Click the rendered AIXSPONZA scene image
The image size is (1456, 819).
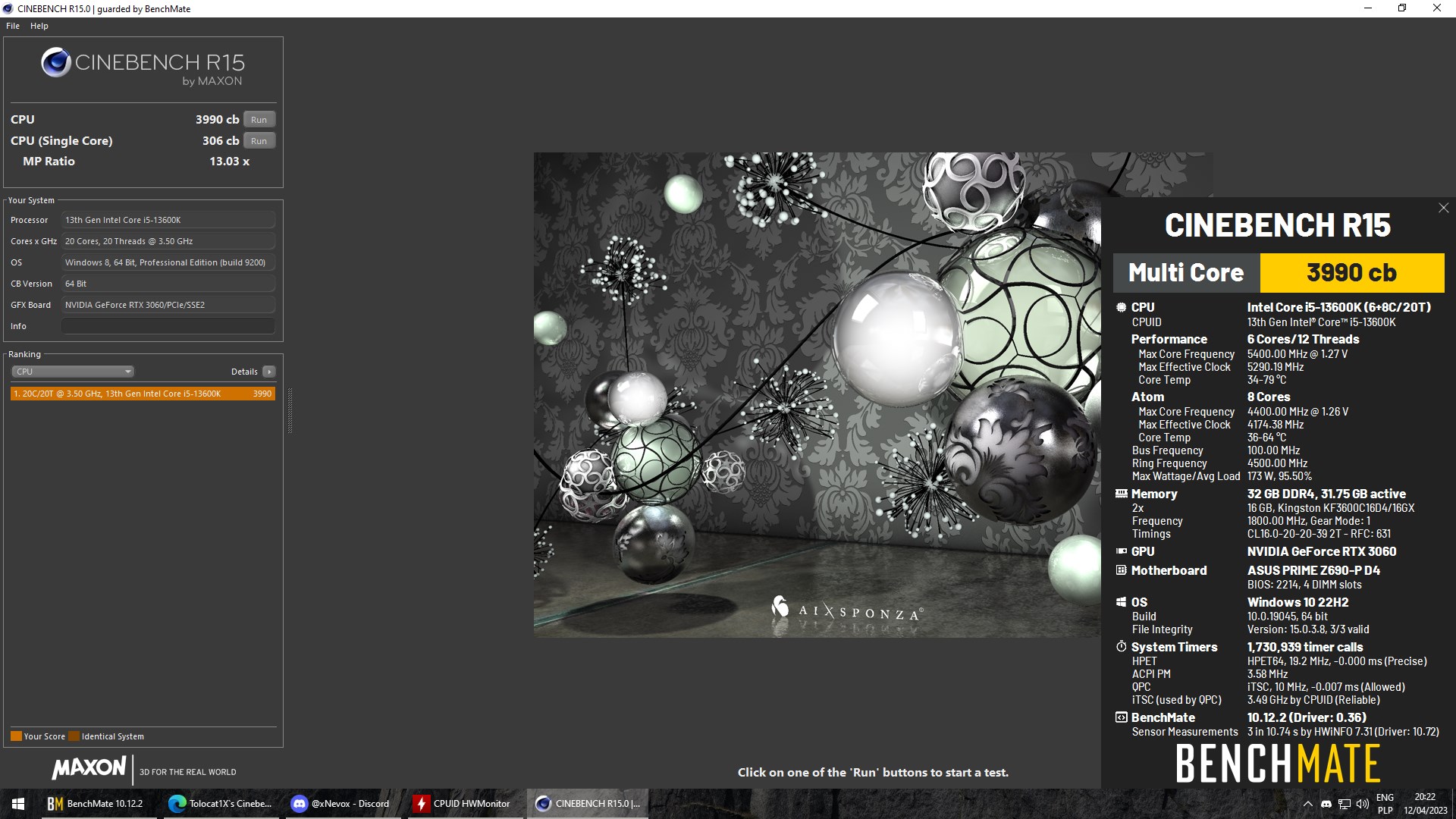(x=817, y=394)
